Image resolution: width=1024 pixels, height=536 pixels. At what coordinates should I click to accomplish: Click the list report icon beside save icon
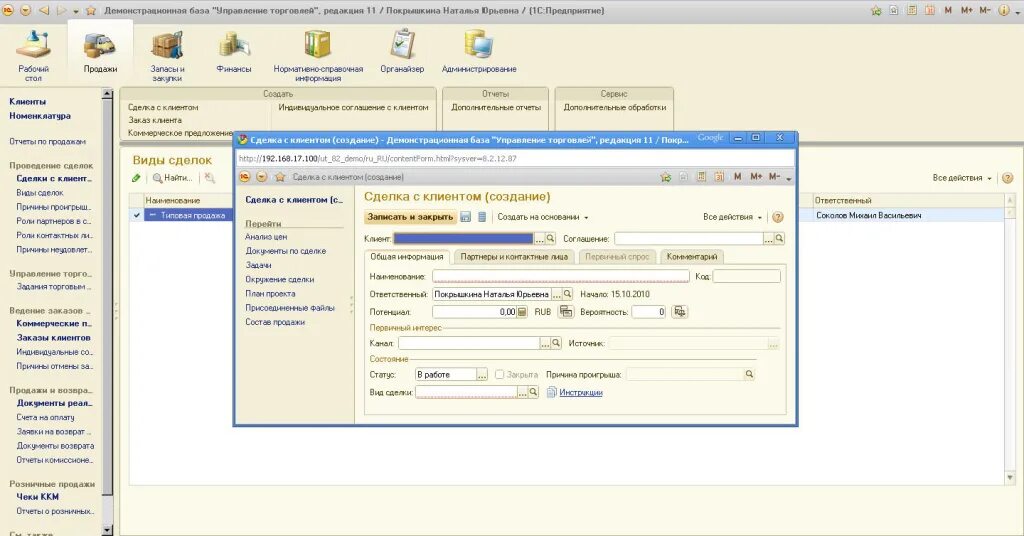click(x=482, y=217)
